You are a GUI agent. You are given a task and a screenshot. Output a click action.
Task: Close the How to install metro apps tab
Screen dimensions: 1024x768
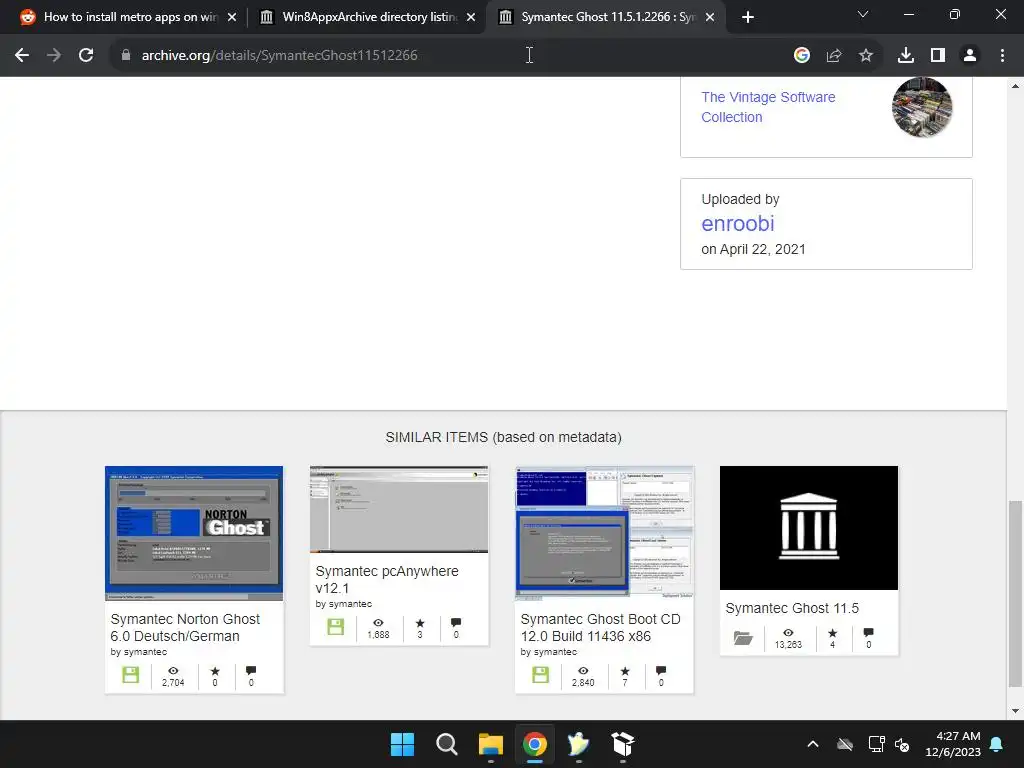point(232,17)
